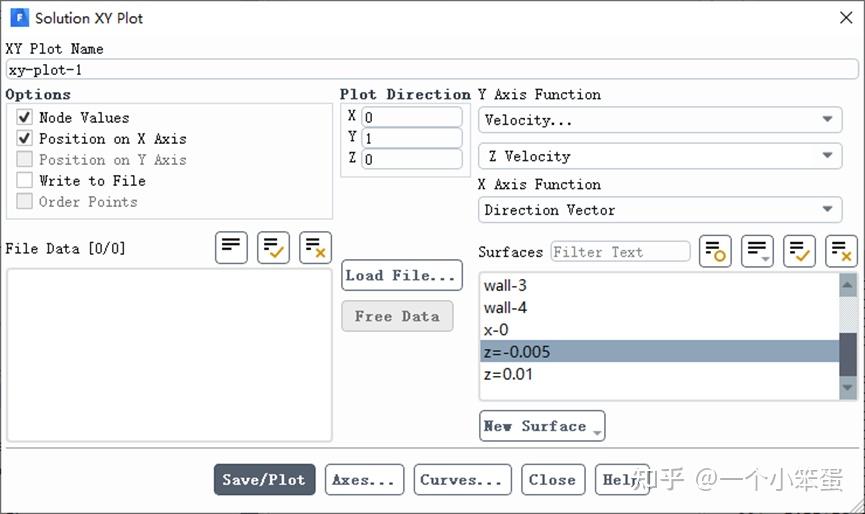Click the XY Plot Name text field
Screen dimensions: 865x514
[x=430, y=70]
